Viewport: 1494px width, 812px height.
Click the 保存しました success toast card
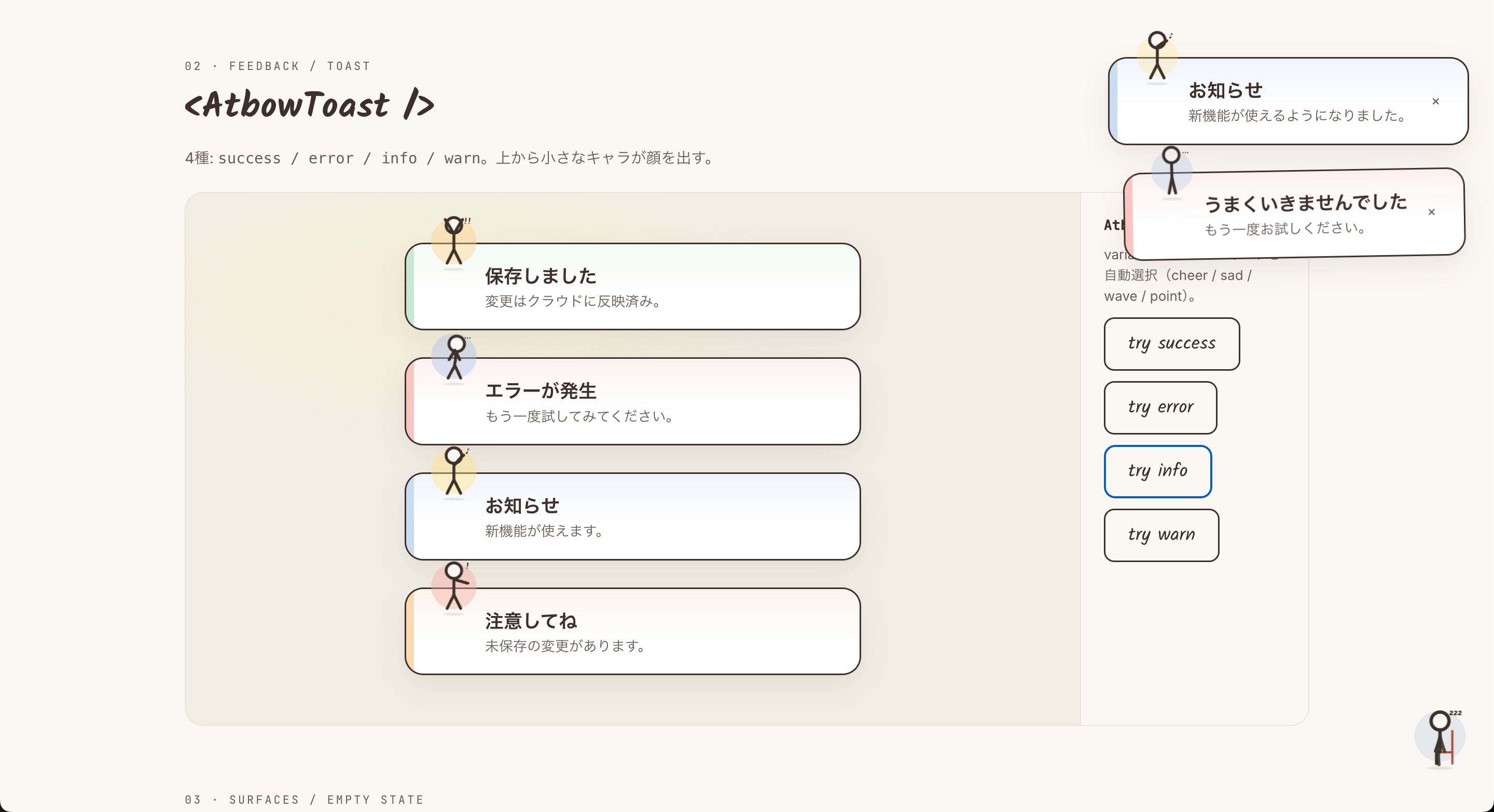click(x=632, y=287)
